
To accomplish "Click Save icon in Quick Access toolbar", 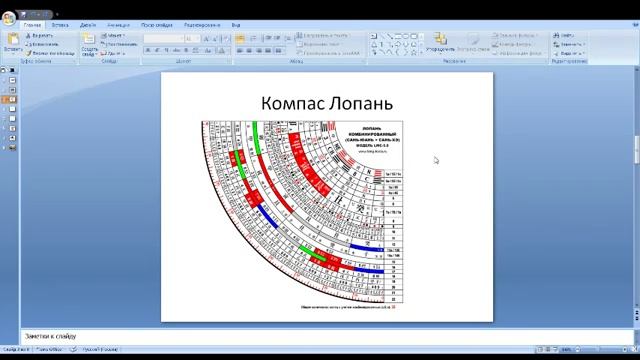I will [24, 15].
